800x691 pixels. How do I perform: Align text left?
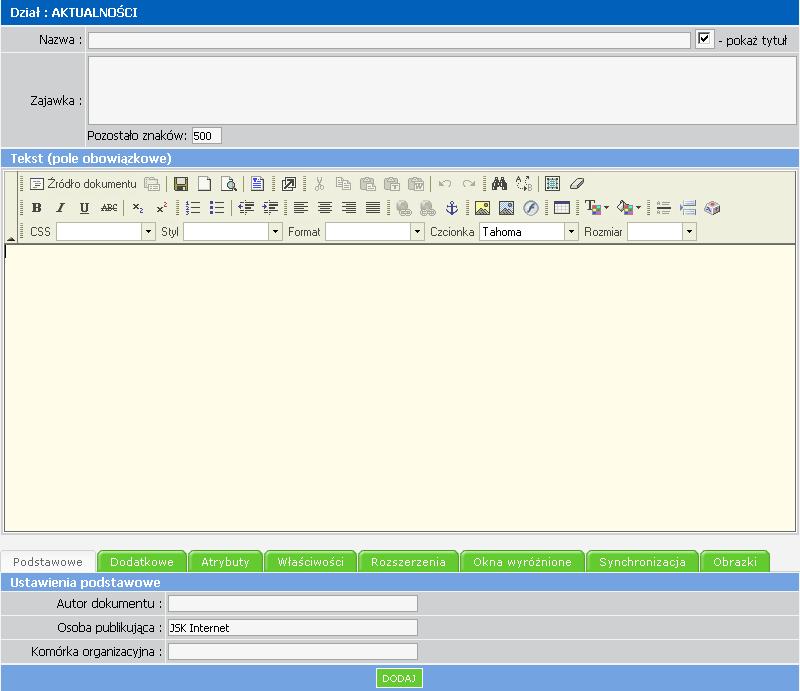301,208
